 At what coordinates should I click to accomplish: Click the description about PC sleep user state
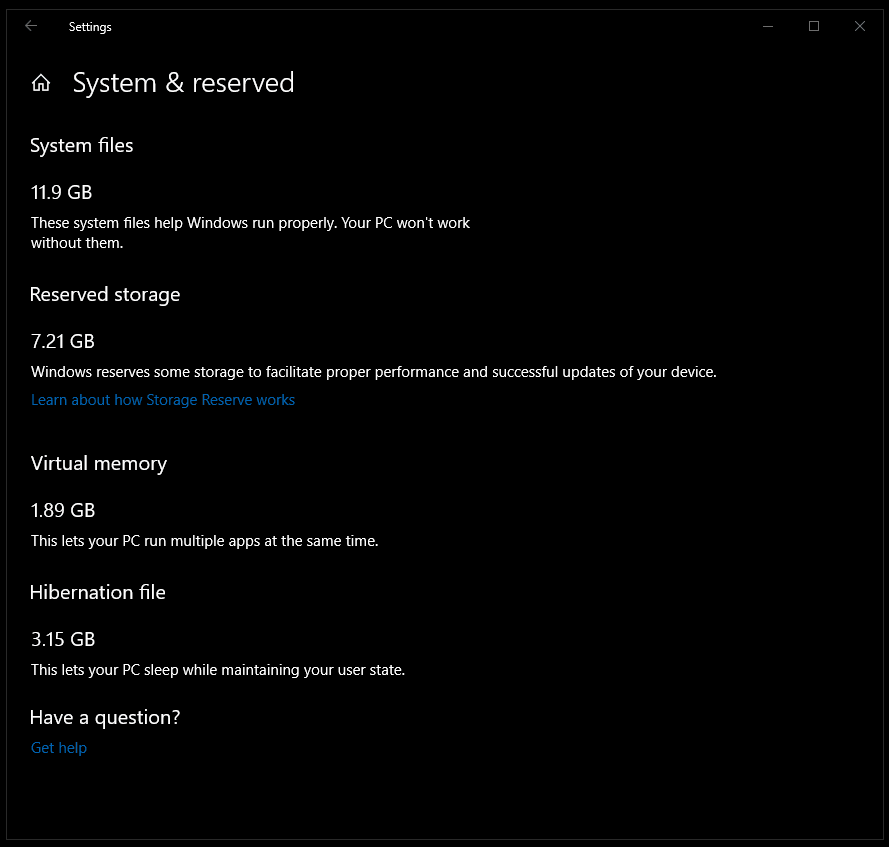(218, 670)
